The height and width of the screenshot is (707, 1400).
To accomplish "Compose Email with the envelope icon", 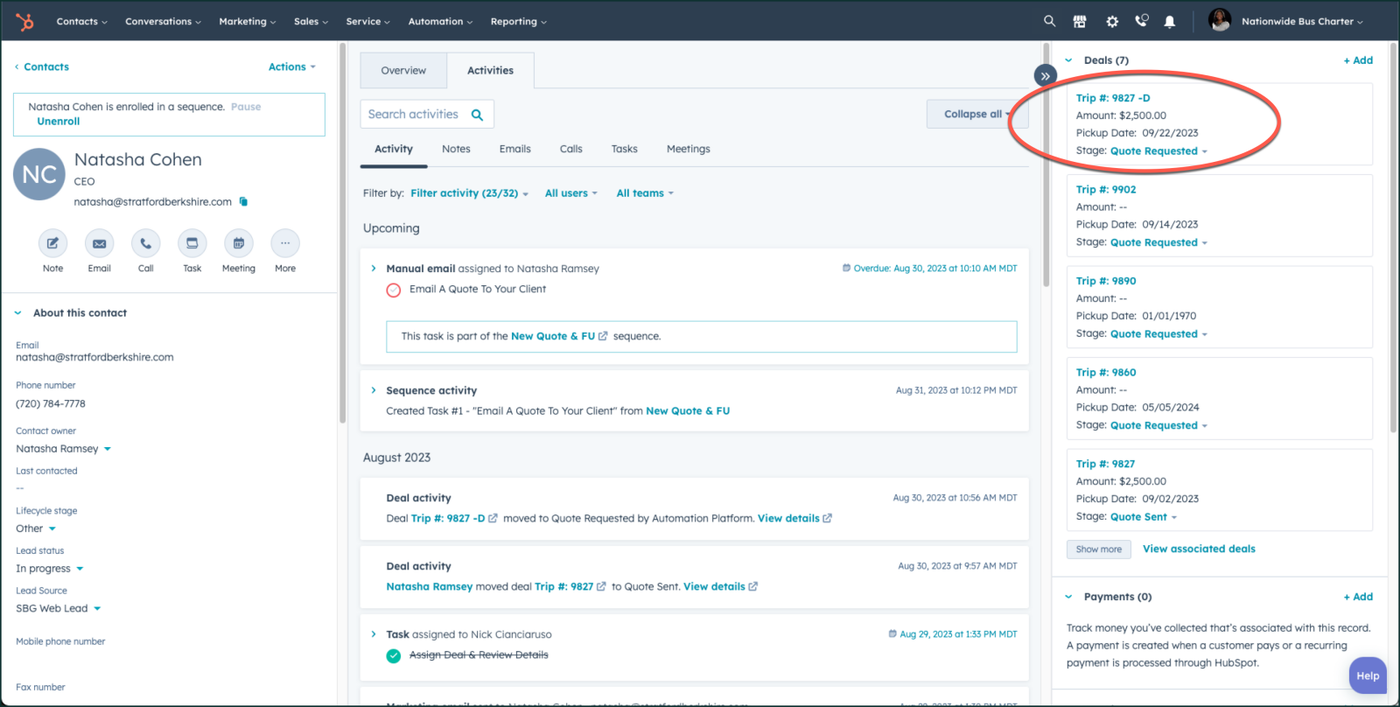I will [x=99, y=243].
